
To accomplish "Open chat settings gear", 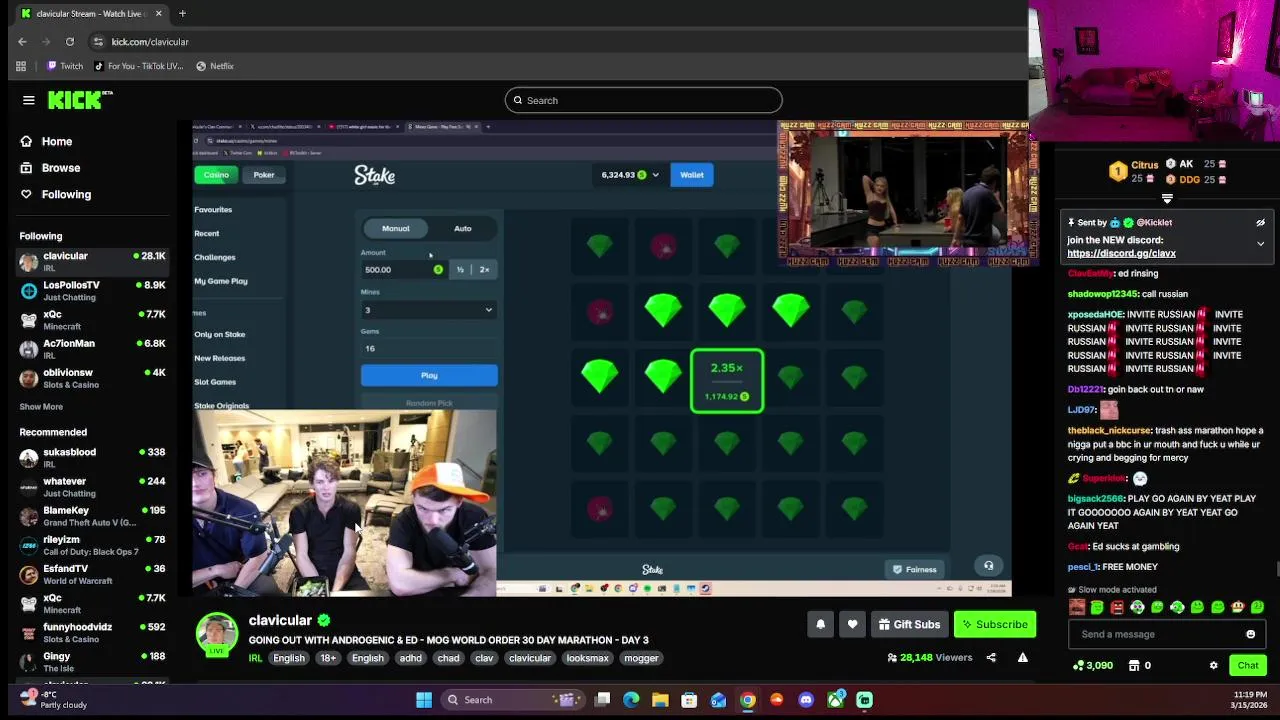I will click(1213, 665).
